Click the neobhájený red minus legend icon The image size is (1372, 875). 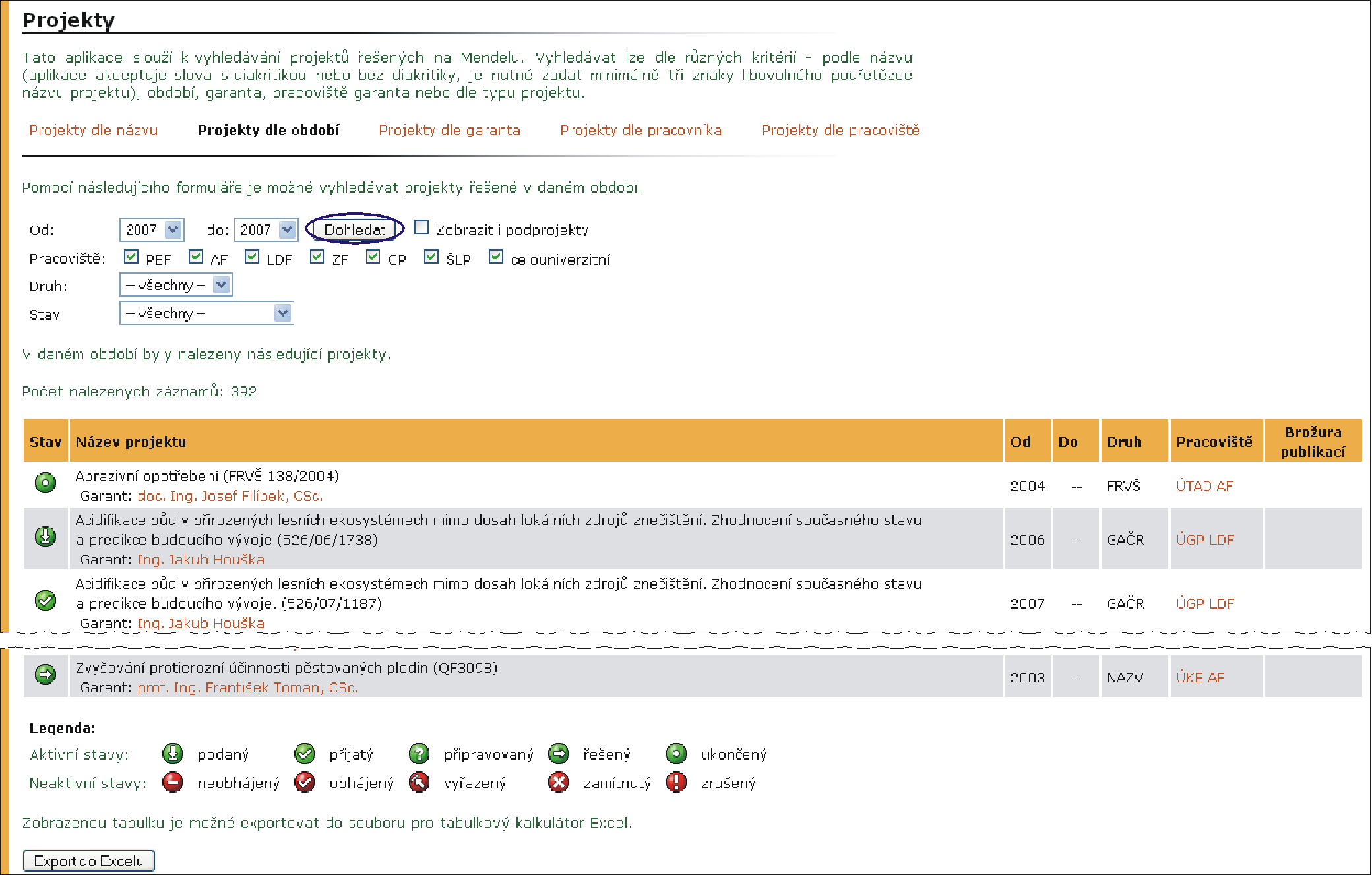[x=173, y=782]
